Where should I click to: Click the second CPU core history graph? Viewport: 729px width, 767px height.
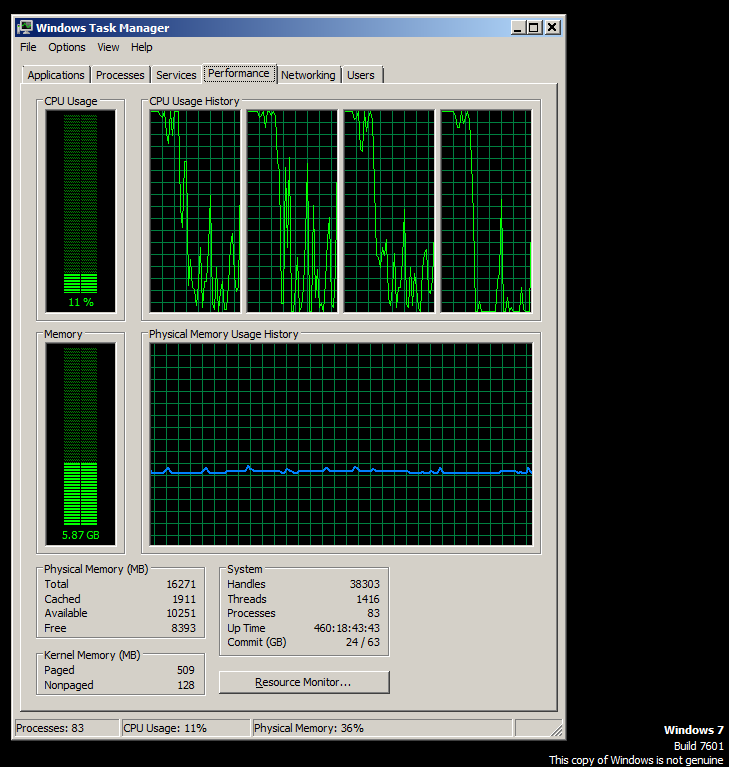[292, 211]
